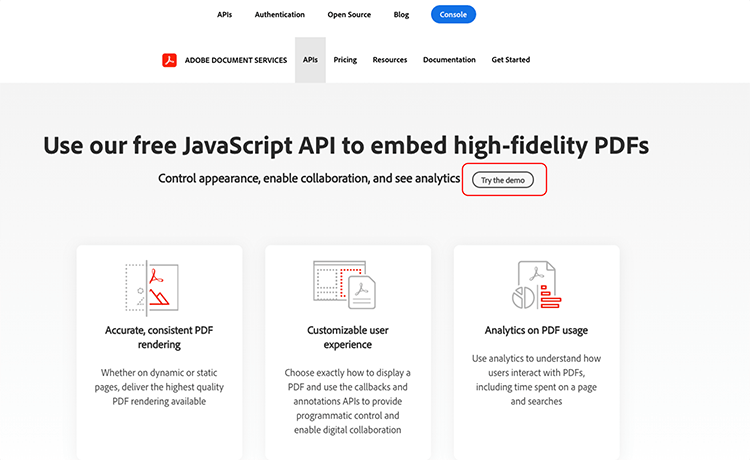Click the Customizable user experience heading
The width and height of the screenshot is (750, 460).
[348, 338]
